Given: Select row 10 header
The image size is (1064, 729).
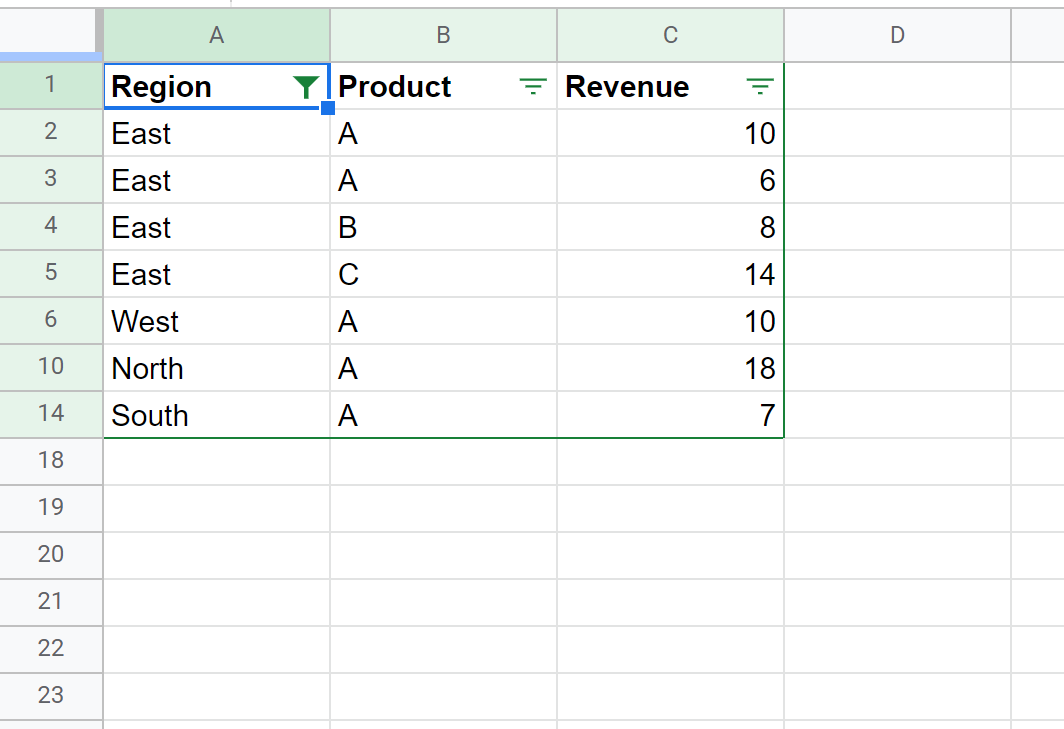Looking at the screenshot, I should pyautogui.click(x=50, y=367).
